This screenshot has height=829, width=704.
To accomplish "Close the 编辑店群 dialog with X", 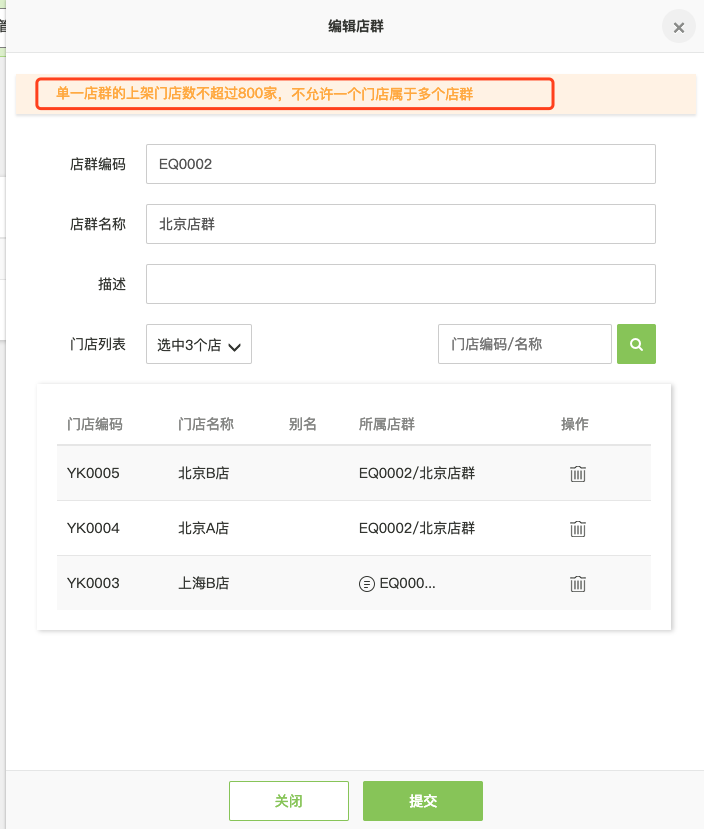I will 679,27.
